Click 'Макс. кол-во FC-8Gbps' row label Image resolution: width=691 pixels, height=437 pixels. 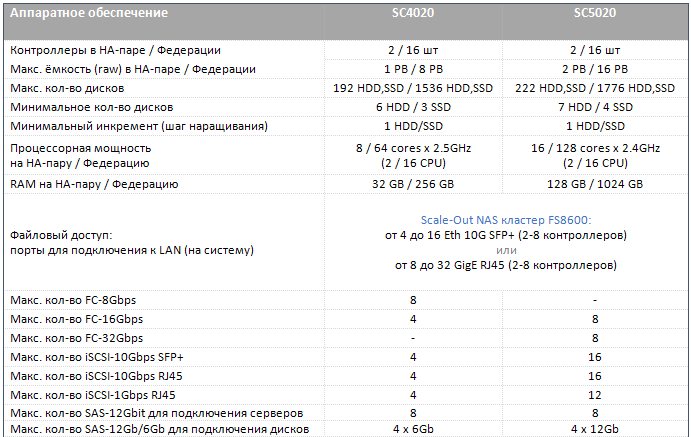point(73,300)
